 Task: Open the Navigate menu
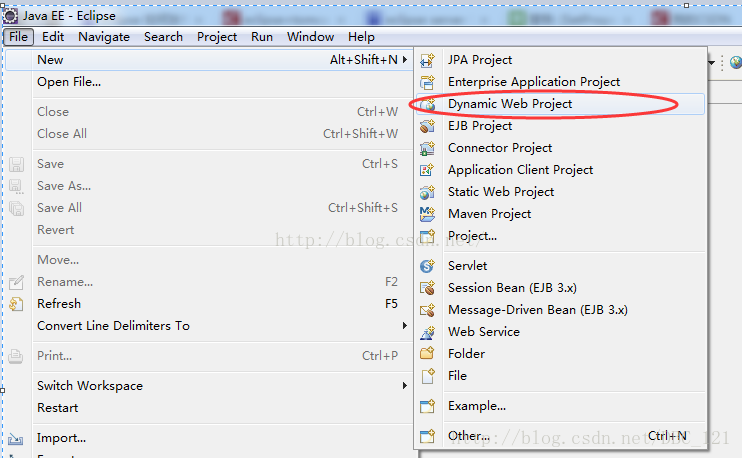[x=104, y=36]
